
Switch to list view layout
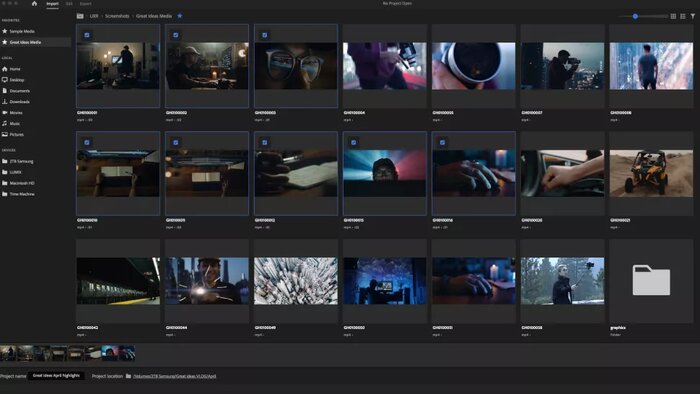pyautogui.click(x=683, y=16)
